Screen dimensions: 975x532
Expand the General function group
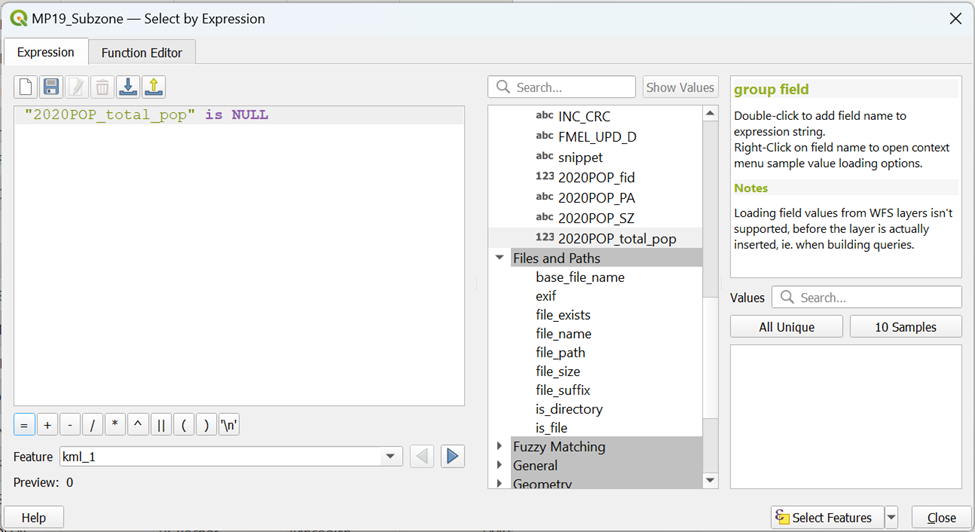click(x=500, y=466)
